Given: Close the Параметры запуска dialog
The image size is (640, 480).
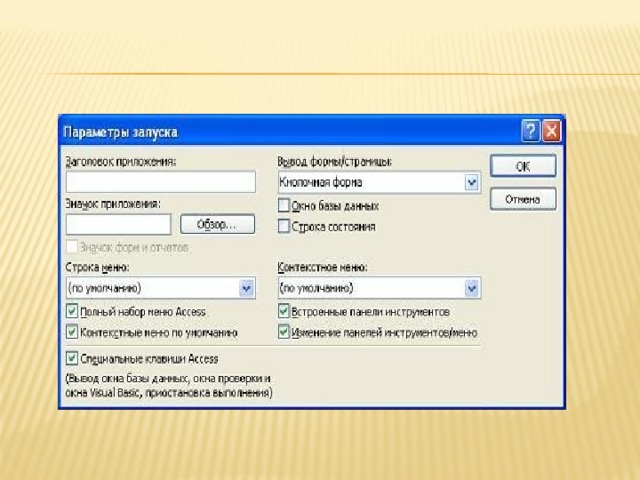Looking at the screenshot, I should [x=552, y=131].
